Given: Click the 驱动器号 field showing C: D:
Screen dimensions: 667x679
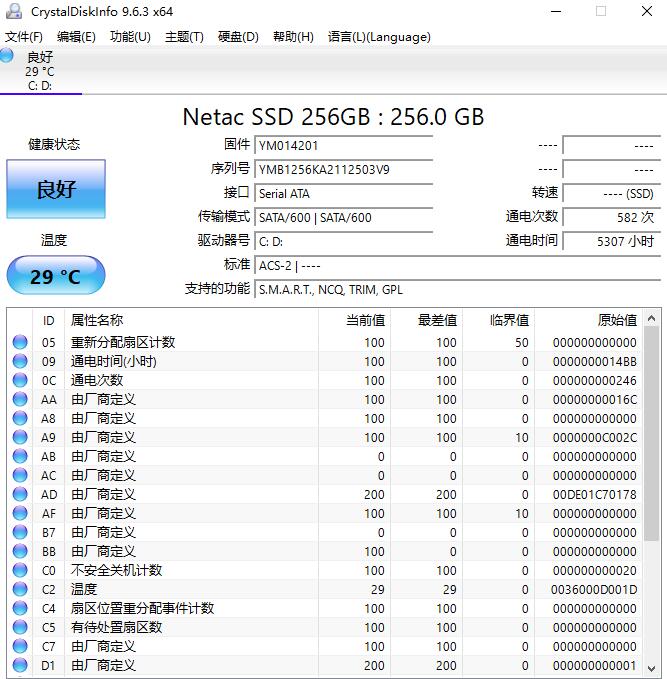Looking at the screenshot, I should click(x=344, y=242).
